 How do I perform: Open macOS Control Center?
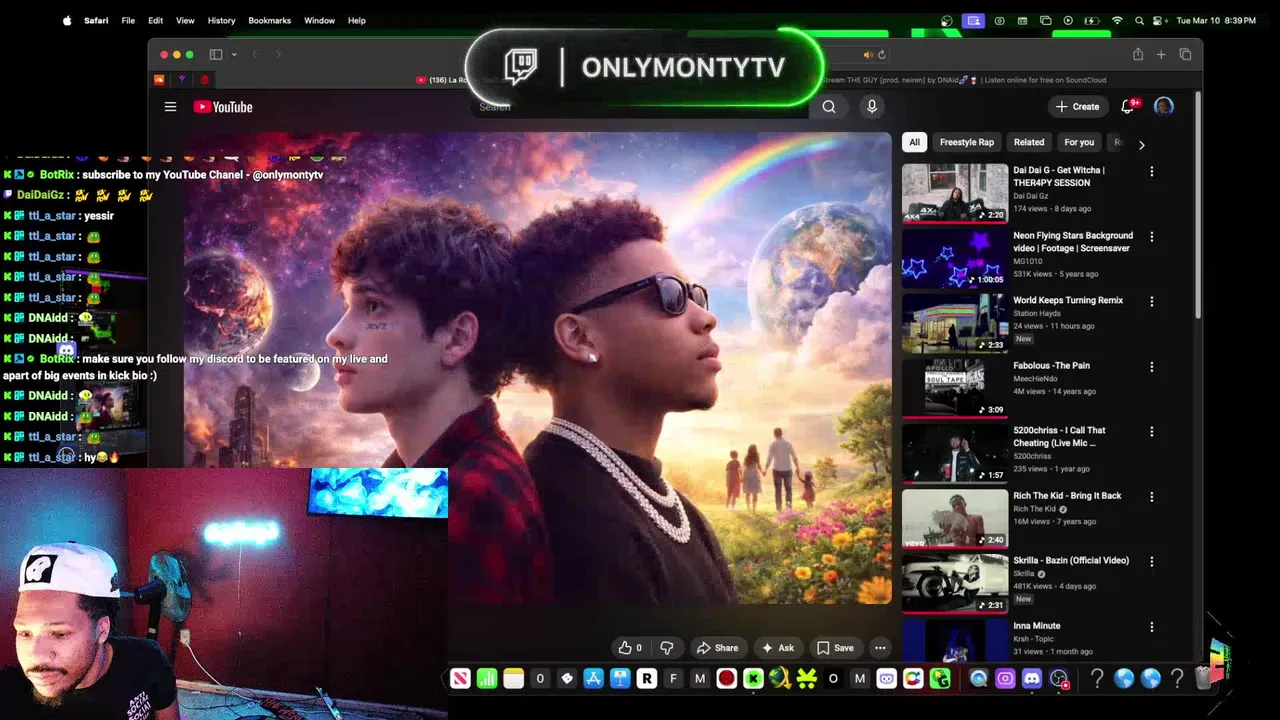(1159, 20)
